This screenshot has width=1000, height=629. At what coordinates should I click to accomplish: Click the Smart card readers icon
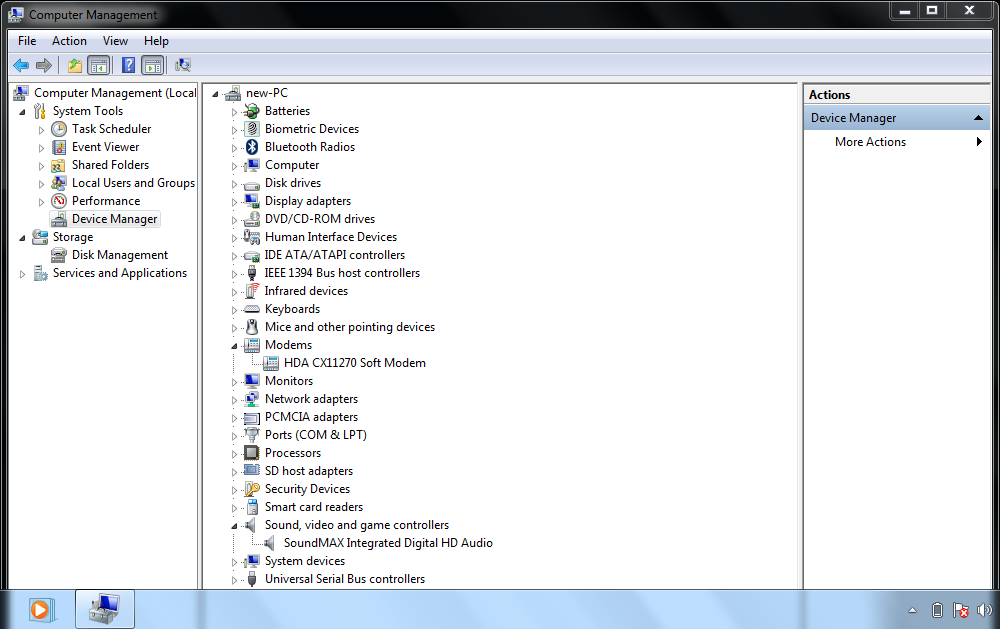(252, 507)
